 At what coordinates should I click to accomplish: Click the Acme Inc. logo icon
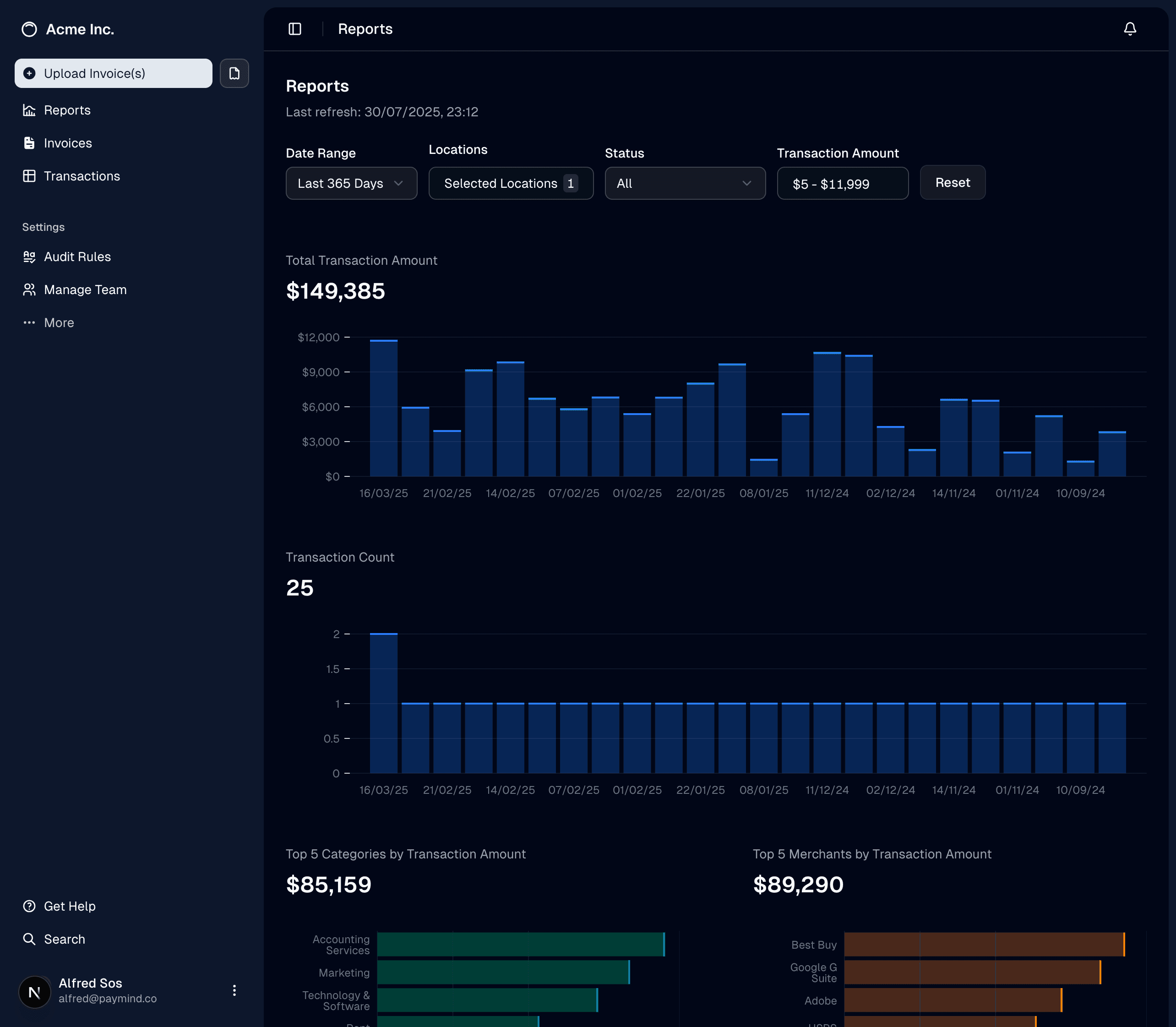coord(29,29)
